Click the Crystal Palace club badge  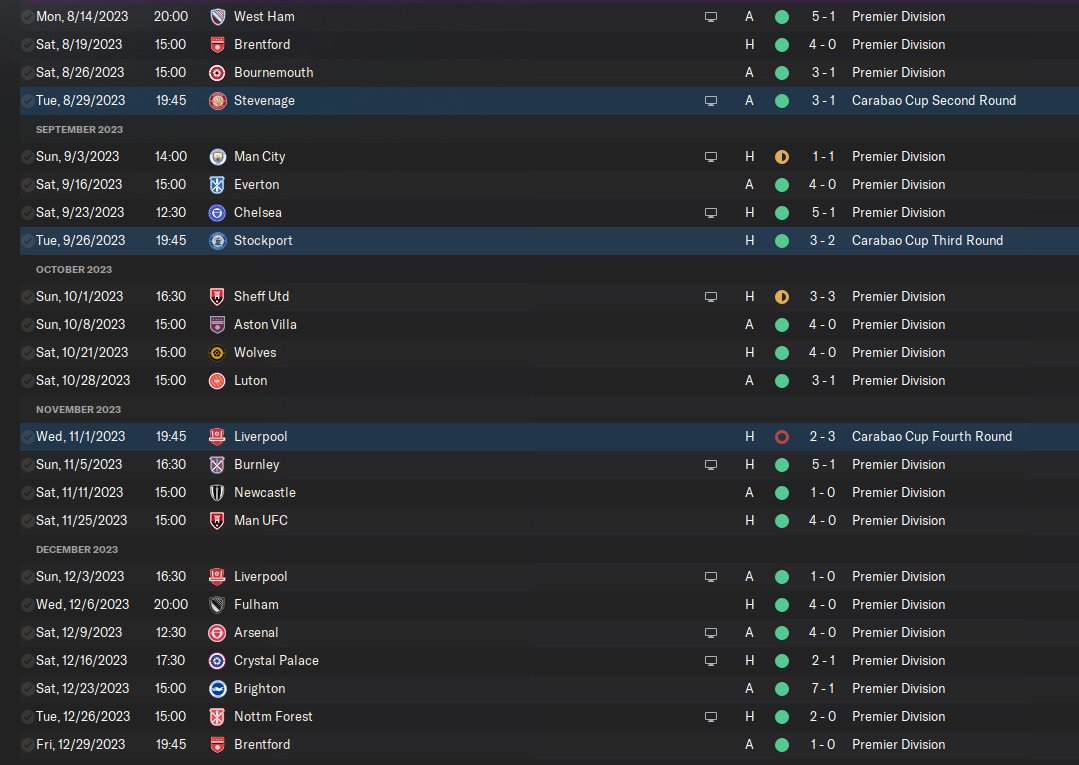click(x=217, y=661)
